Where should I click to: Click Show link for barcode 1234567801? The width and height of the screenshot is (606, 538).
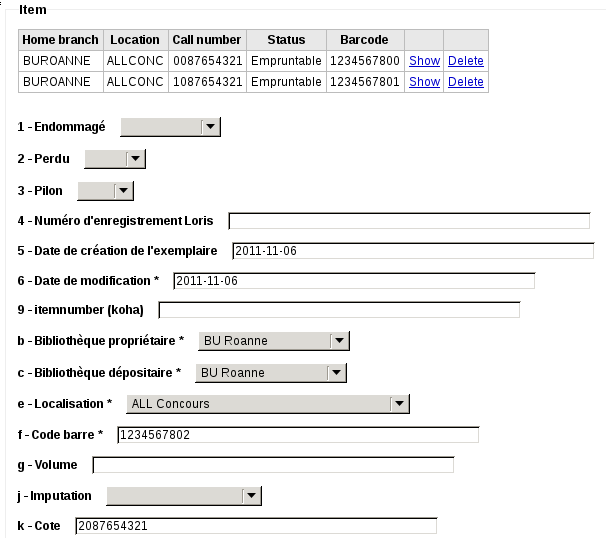424,82
